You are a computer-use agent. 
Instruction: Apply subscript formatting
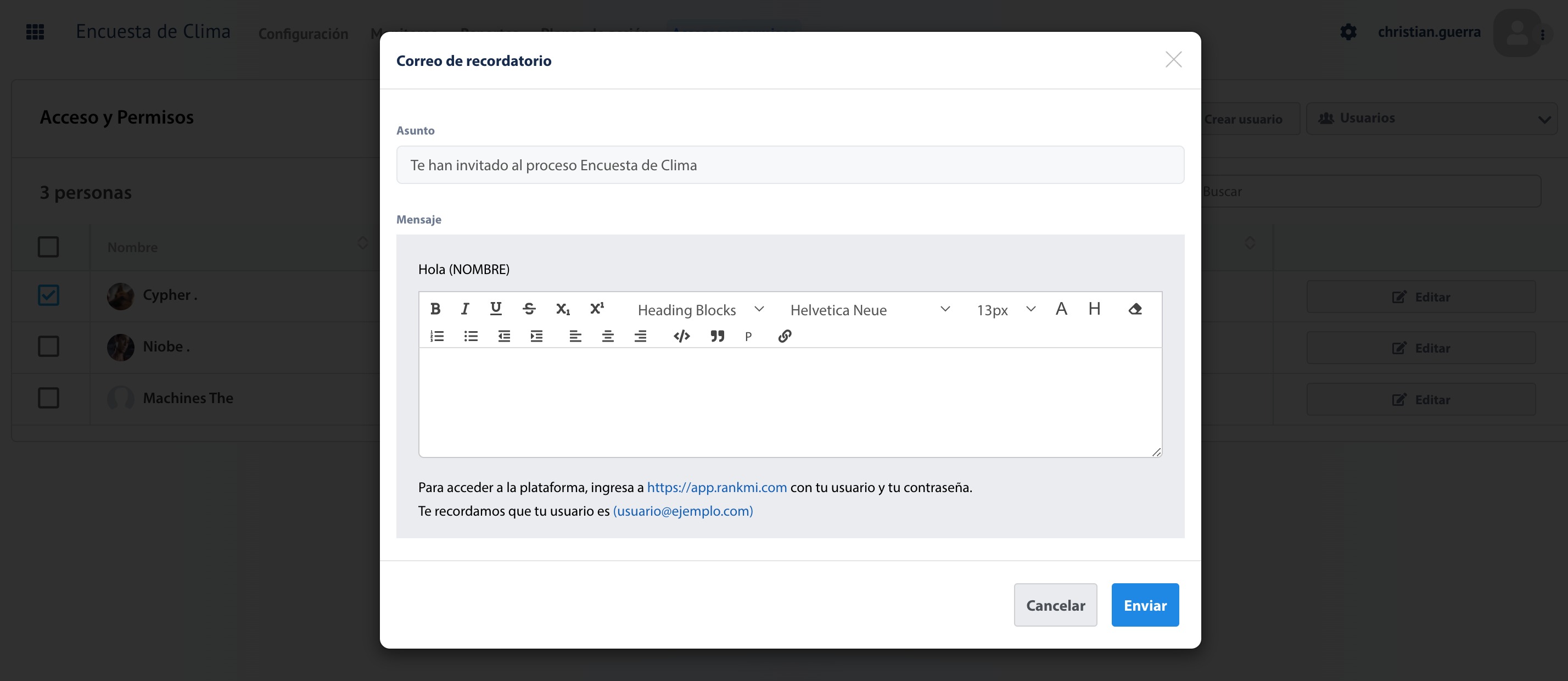point(563,309)
